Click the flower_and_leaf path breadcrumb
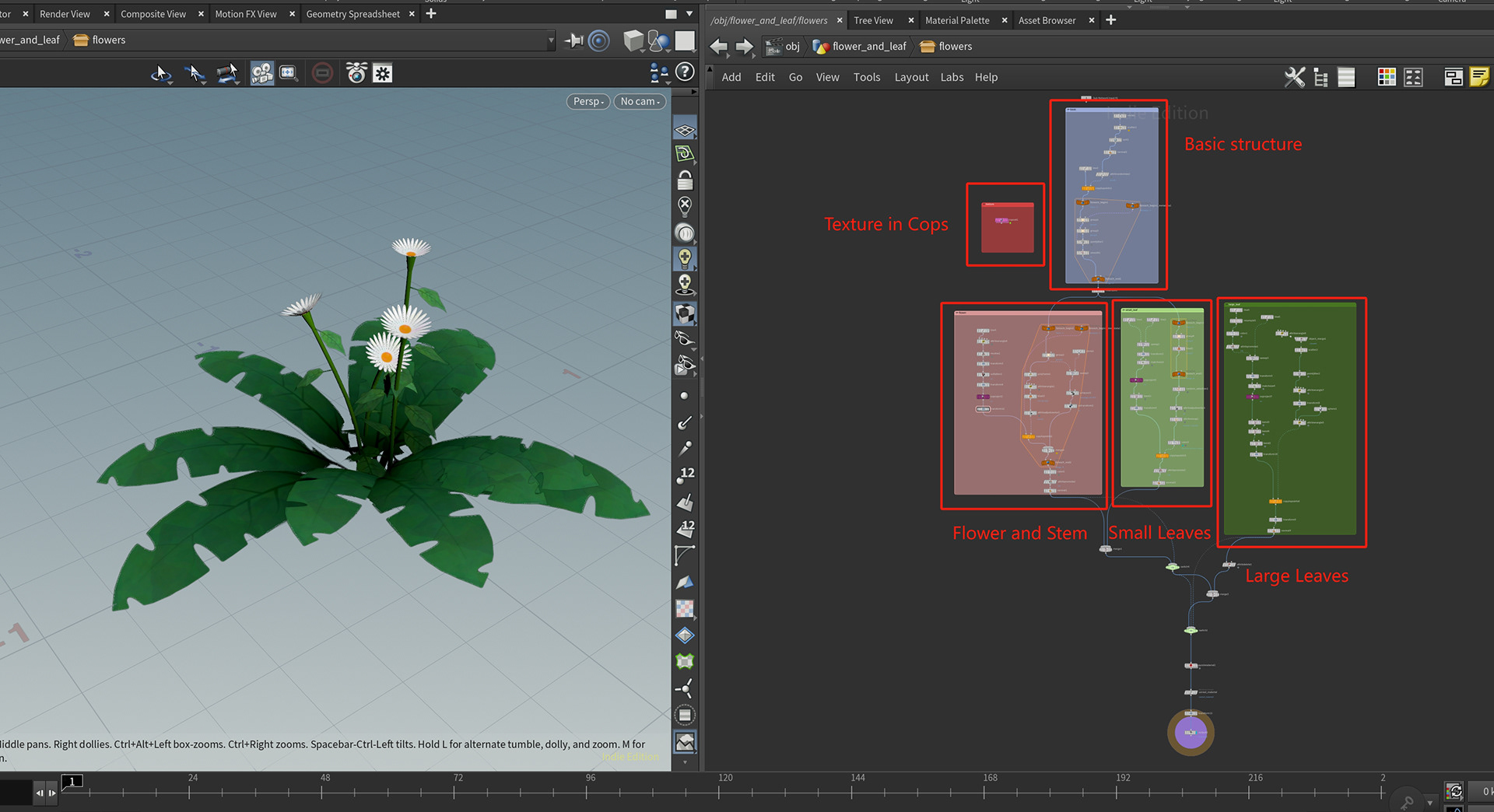Image resolution: width=1494 pixels, height=812 pixels. [x=868, y=47]
